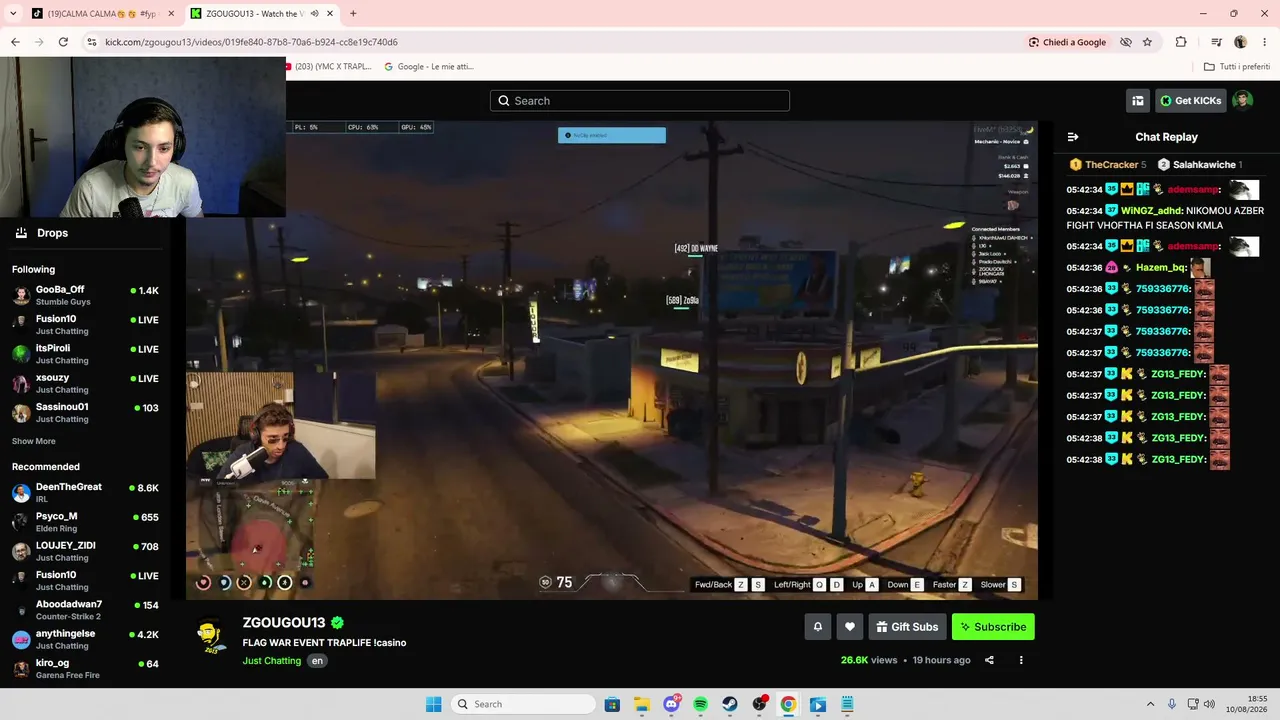Click TheCracker top gifter badge

[1108, 165]
